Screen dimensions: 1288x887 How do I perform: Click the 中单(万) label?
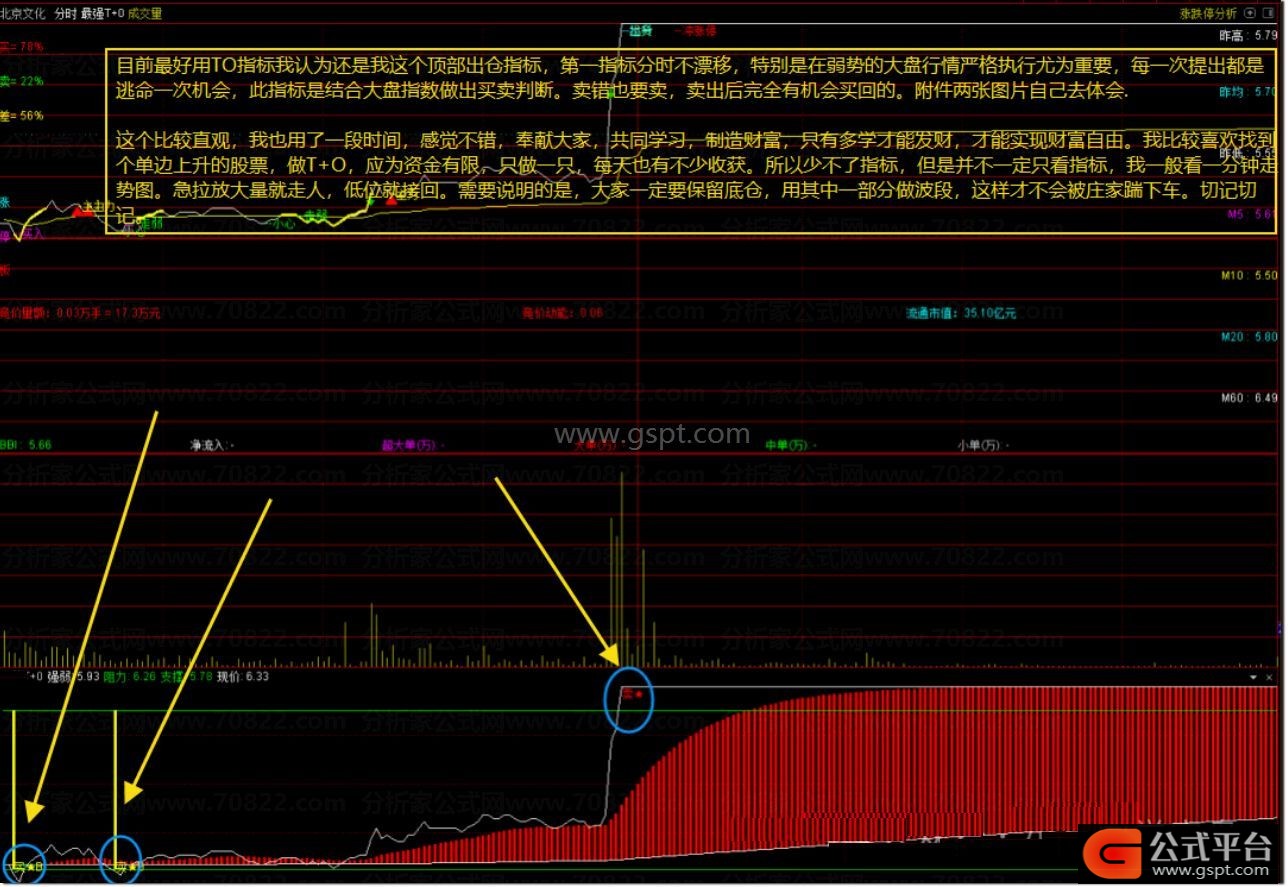[785, 445]
